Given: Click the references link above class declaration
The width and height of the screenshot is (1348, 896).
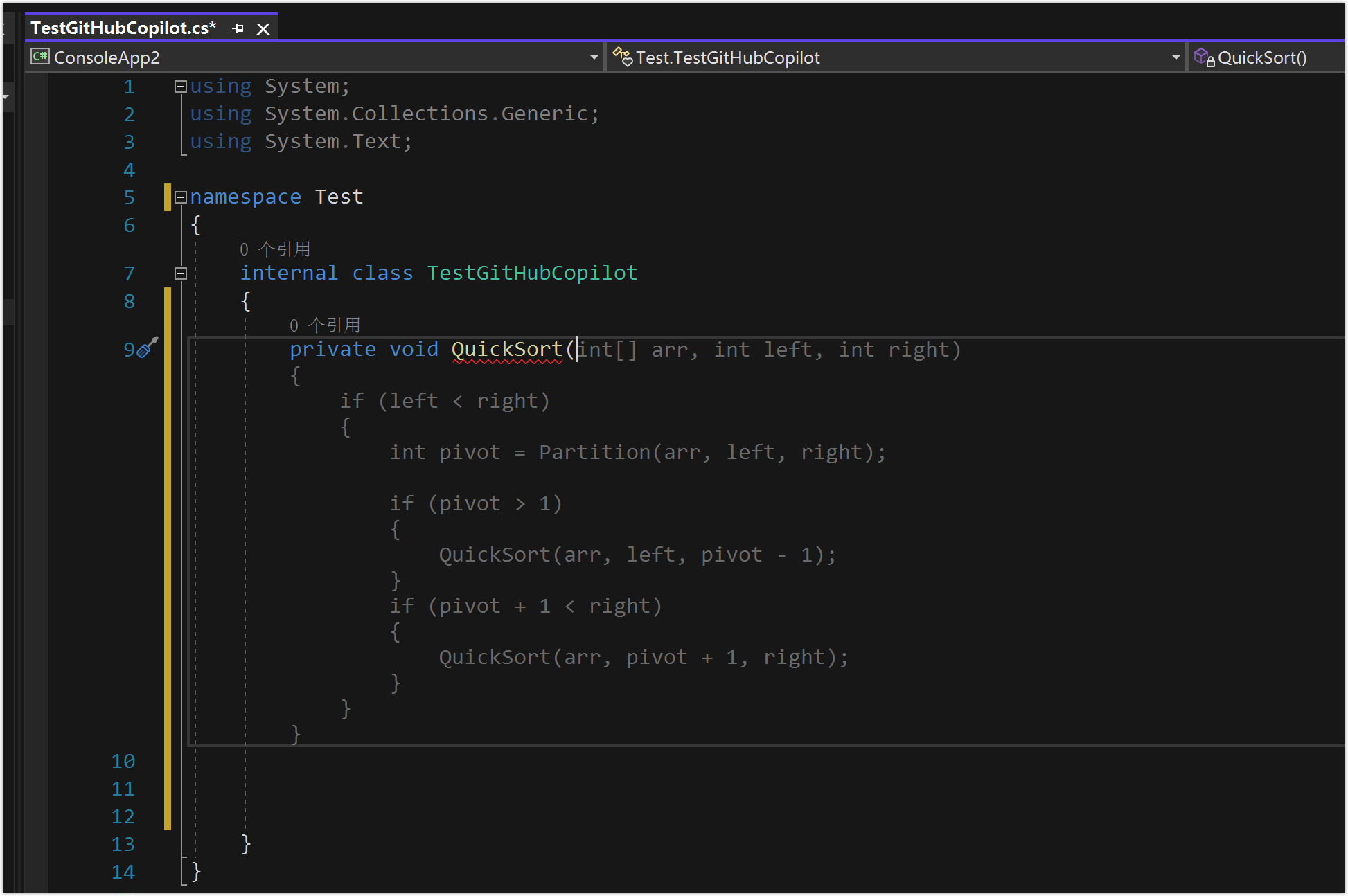Looking at the screenshot, I should point(275,249).
